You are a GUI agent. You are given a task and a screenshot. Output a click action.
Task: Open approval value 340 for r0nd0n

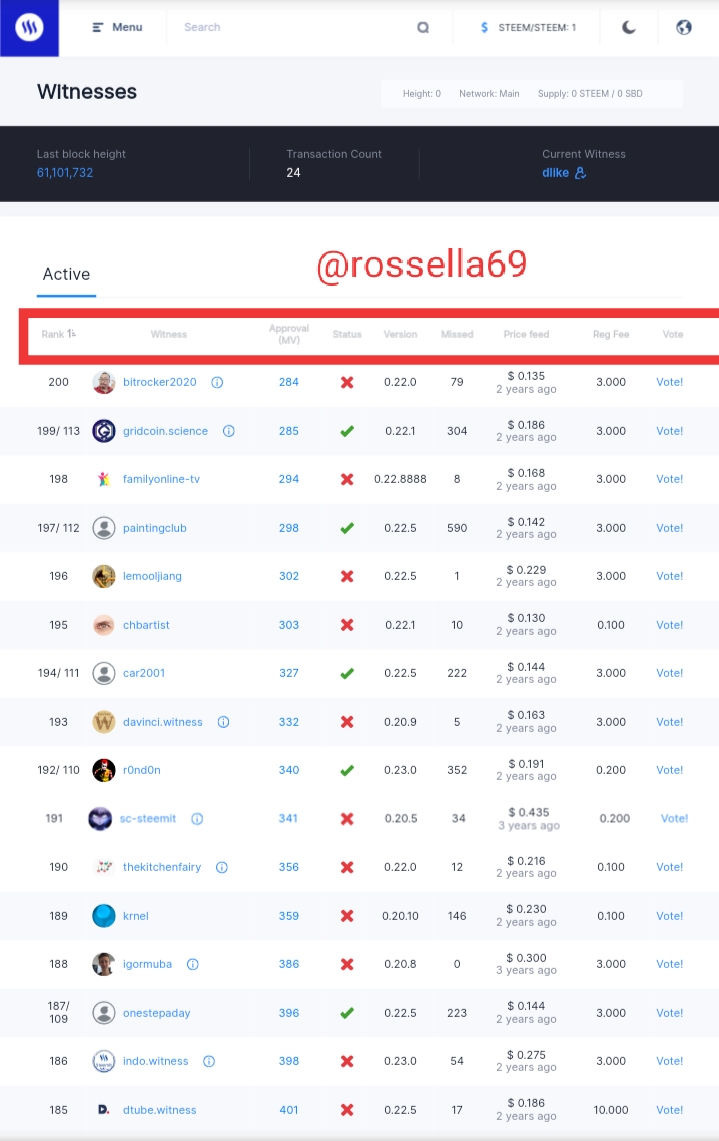[289, 770]
